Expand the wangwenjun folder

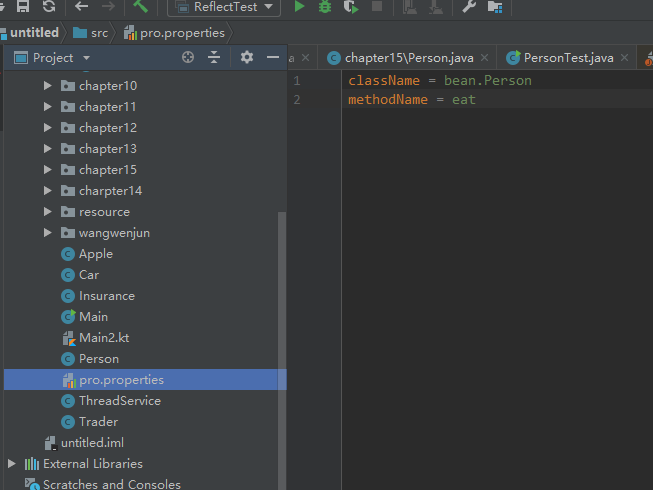click(x=48, y=233)
